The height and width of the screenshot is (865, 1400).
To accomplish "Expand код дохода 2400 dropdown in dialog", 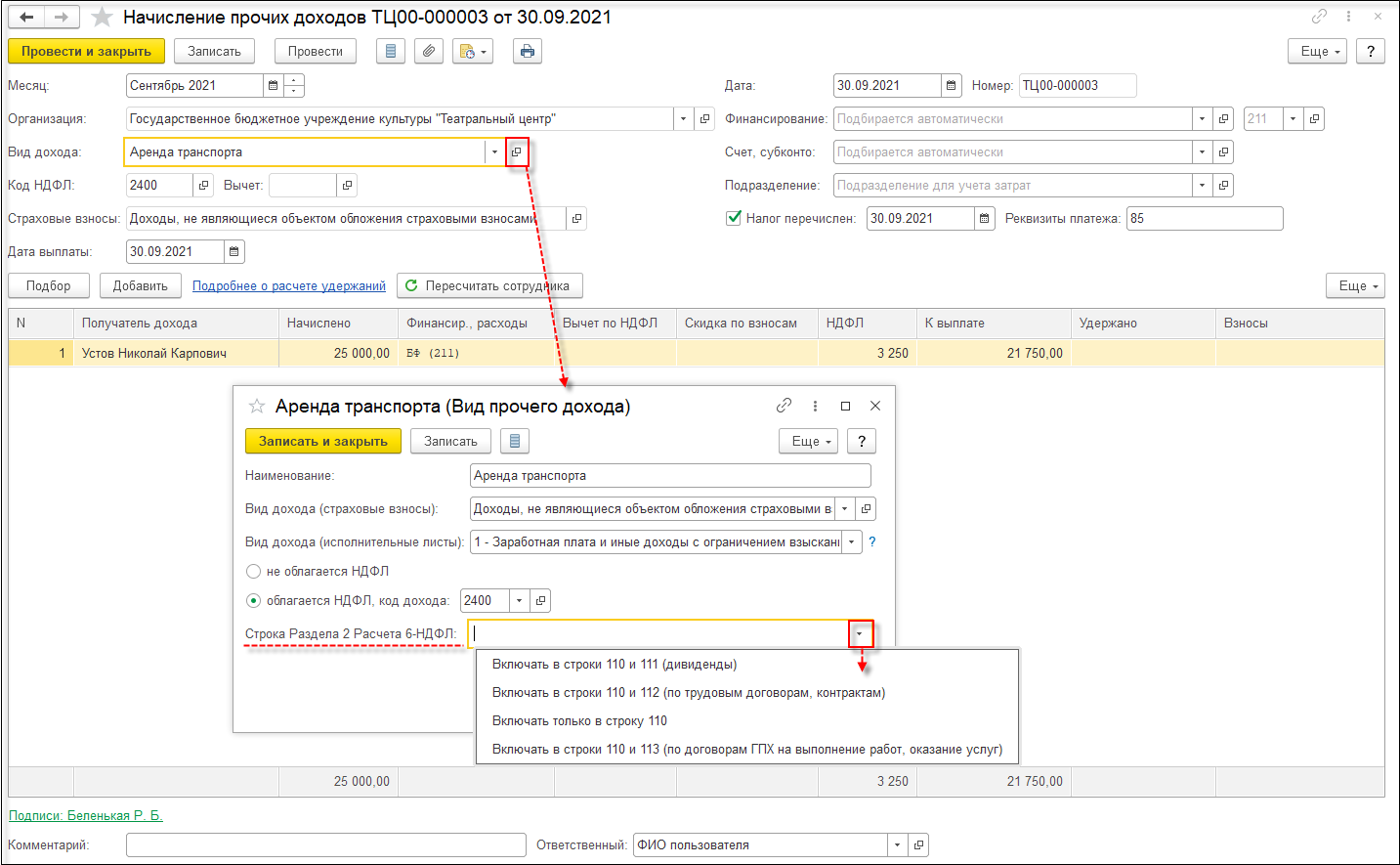I will click(519, 601).
